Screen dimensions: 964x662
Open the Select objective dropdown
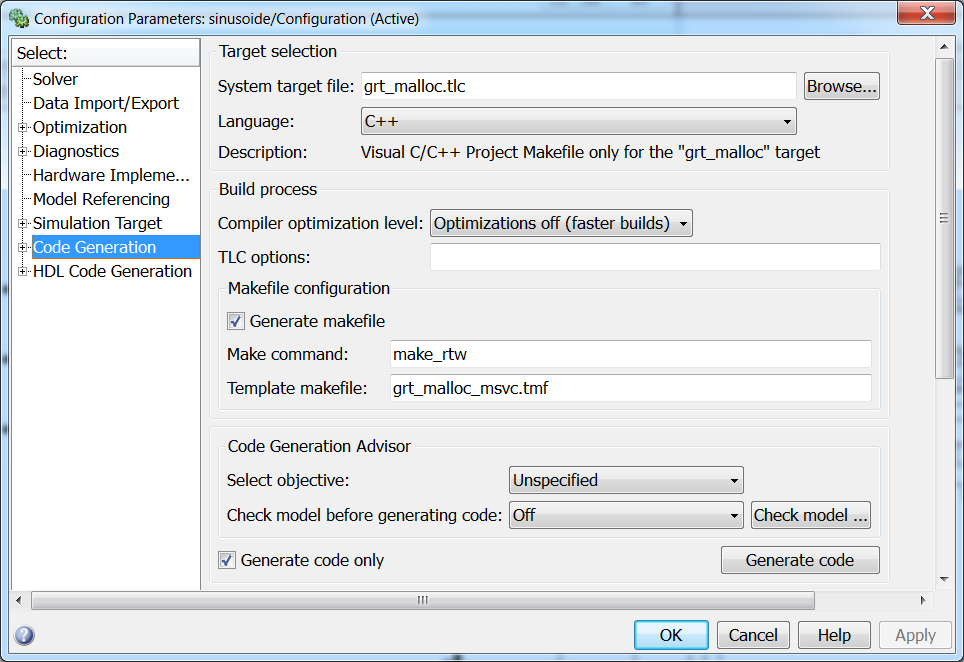point(625,480)
